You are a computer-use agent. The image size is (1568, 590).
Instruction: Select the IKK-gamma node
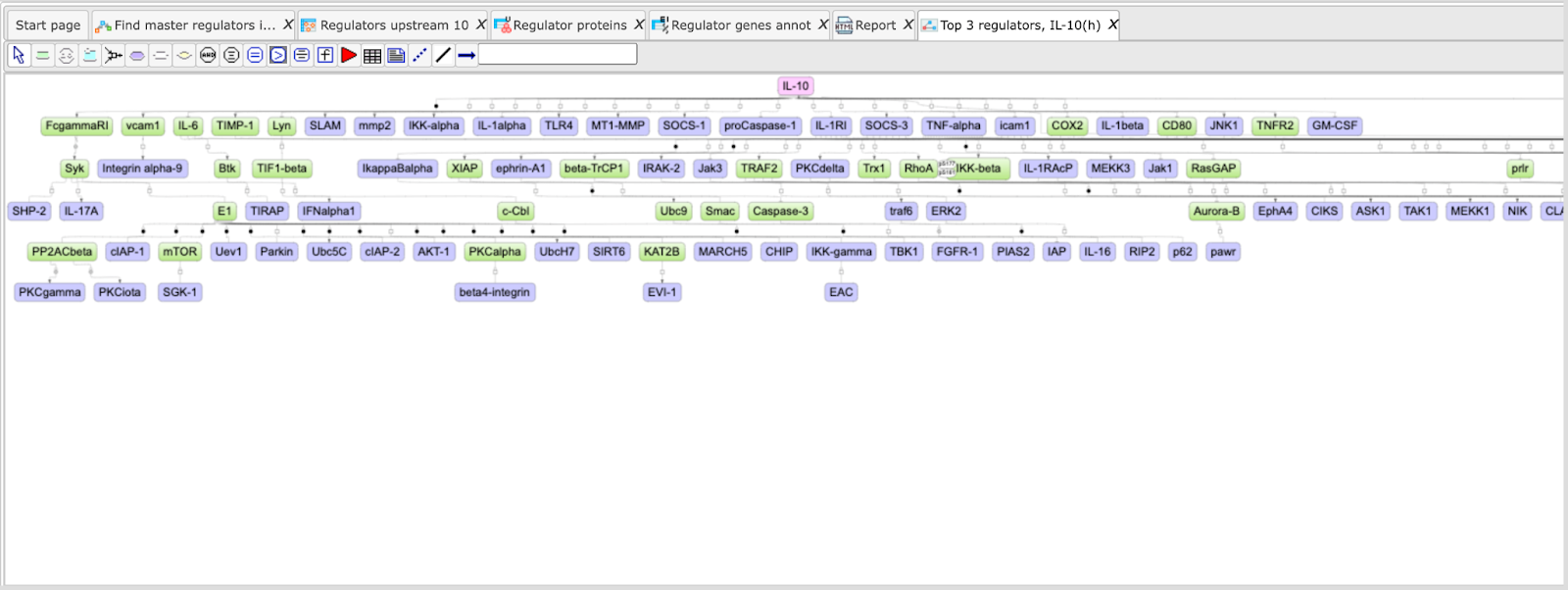click(841, 252)
